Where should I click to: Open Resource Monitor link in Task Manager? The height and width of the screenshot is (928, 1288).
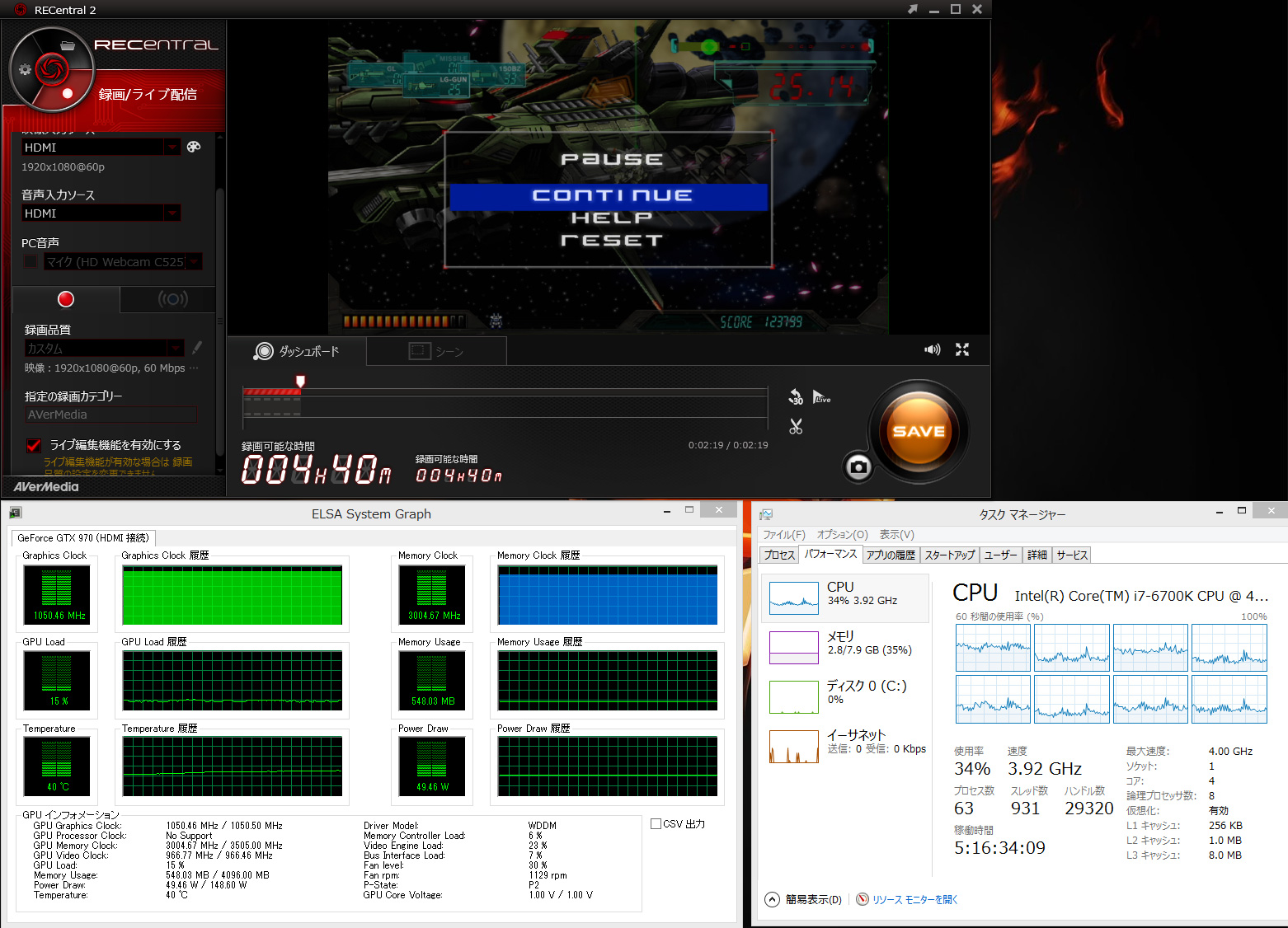click(x=914, y=899)
